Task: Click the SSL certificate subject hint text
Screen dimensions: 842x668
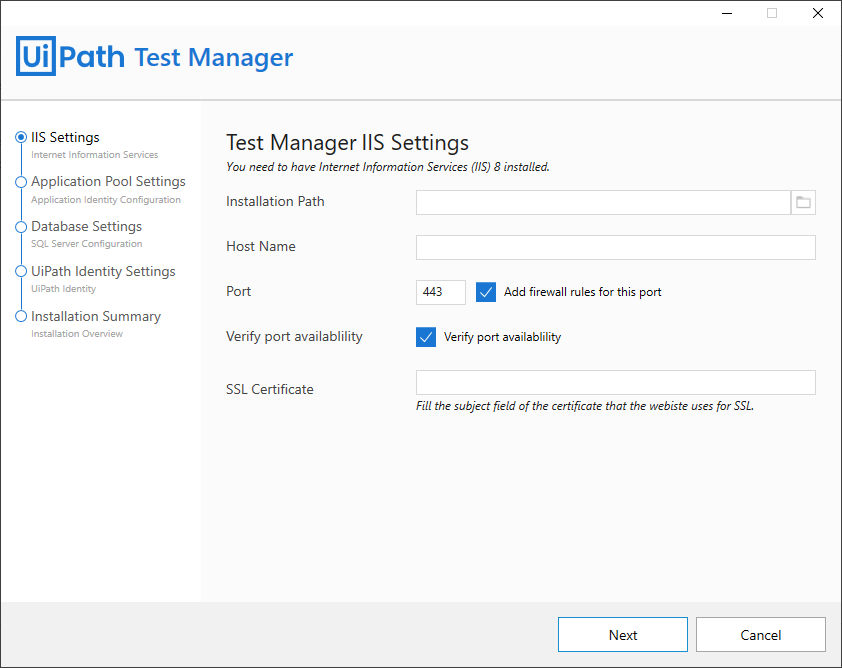Action: (585, 406)
